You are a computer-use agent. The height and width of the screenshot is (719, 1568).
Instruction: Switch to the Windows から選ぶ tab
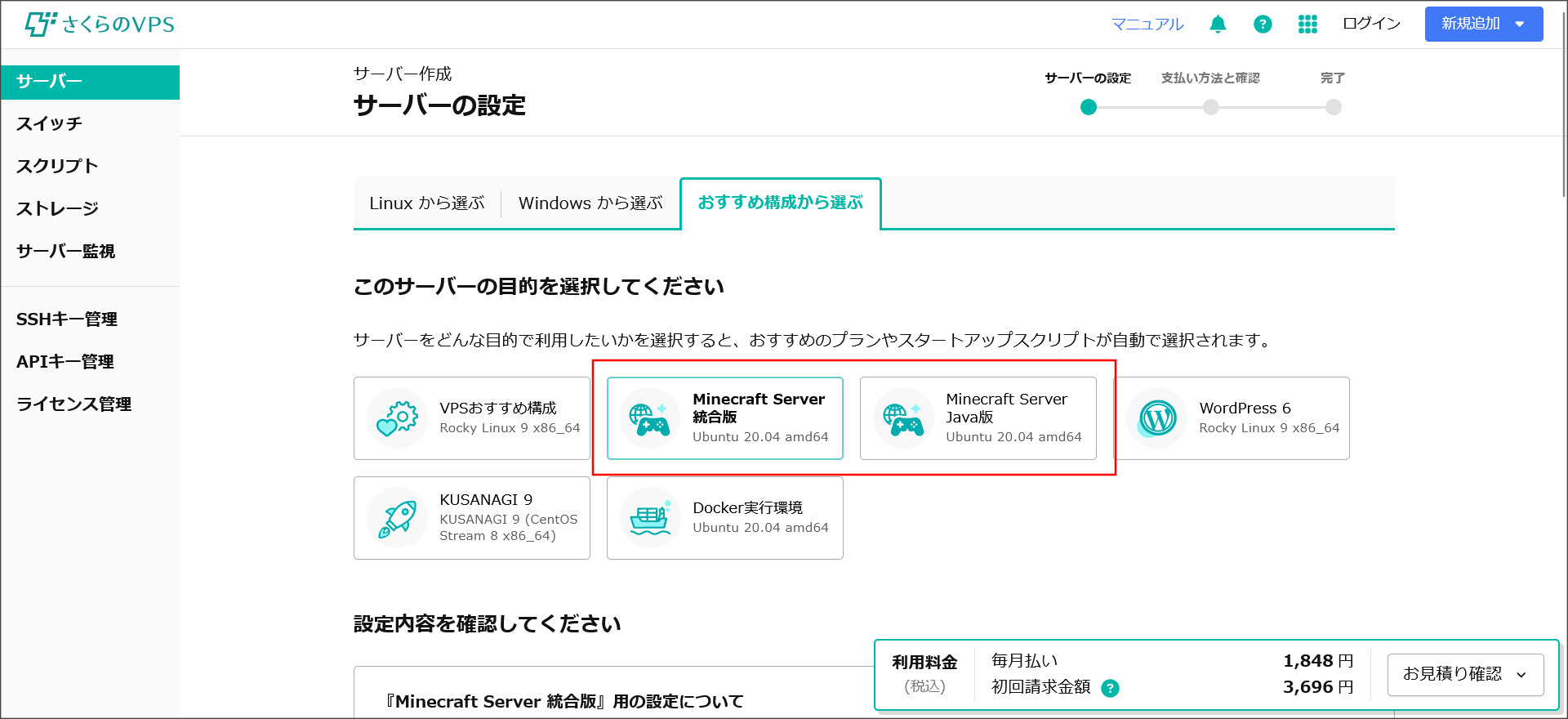tap(590, 203)
